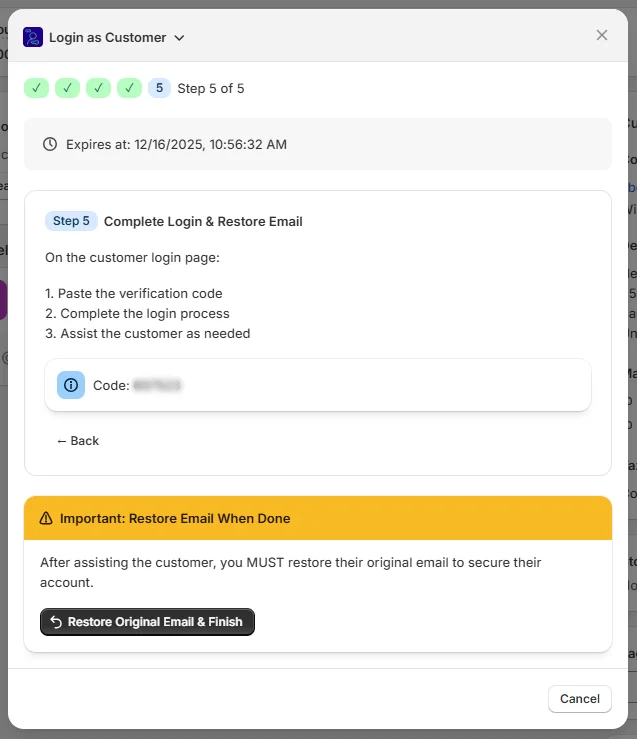Select the first completed step checkmark
Screen dimensions: 637x739
[x=36, y=88]
